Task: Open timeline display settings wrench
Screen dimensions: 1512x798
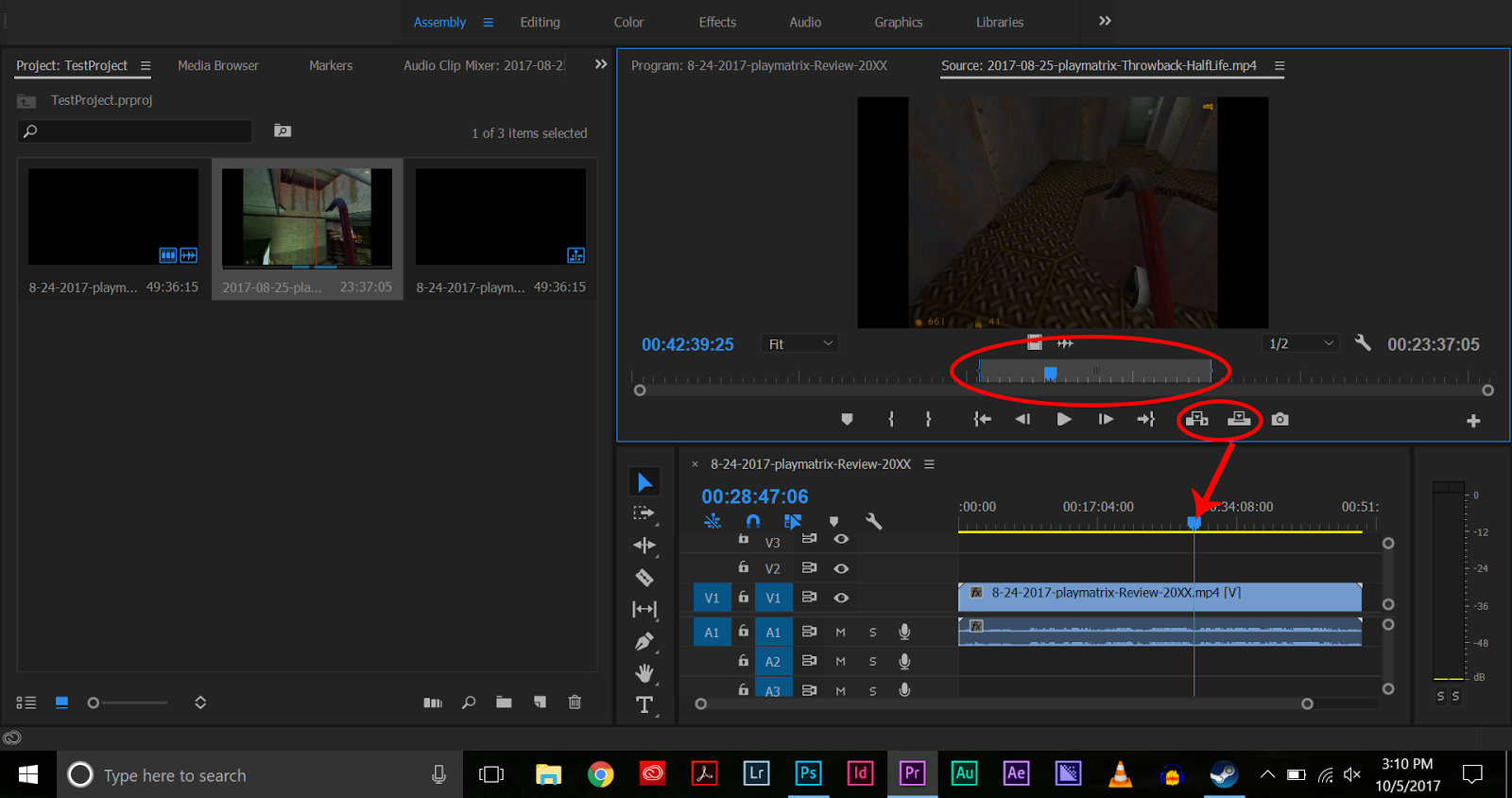Action: click(873, 521)
